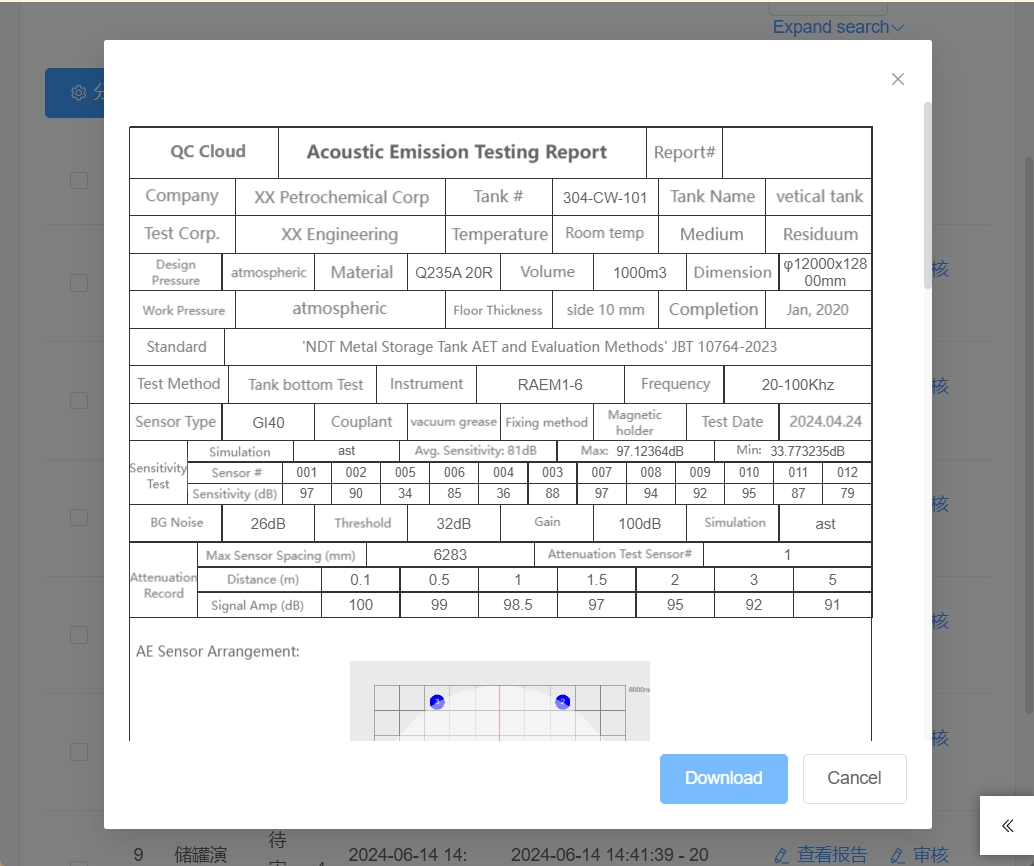Expand the search filters via Expand search
The width and height of the screenshot is (1034, 866).
click(x=830, y=28)
